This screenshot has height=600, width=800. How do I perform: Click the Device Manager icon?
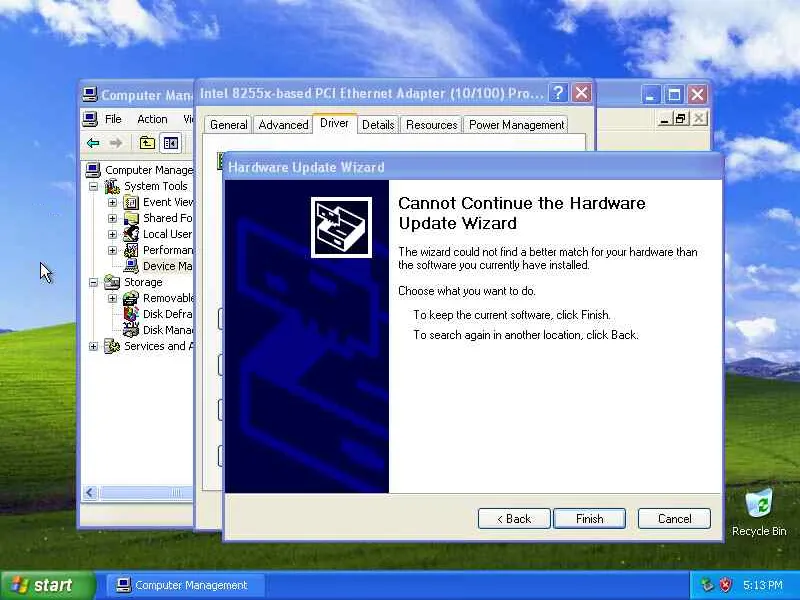131,266
